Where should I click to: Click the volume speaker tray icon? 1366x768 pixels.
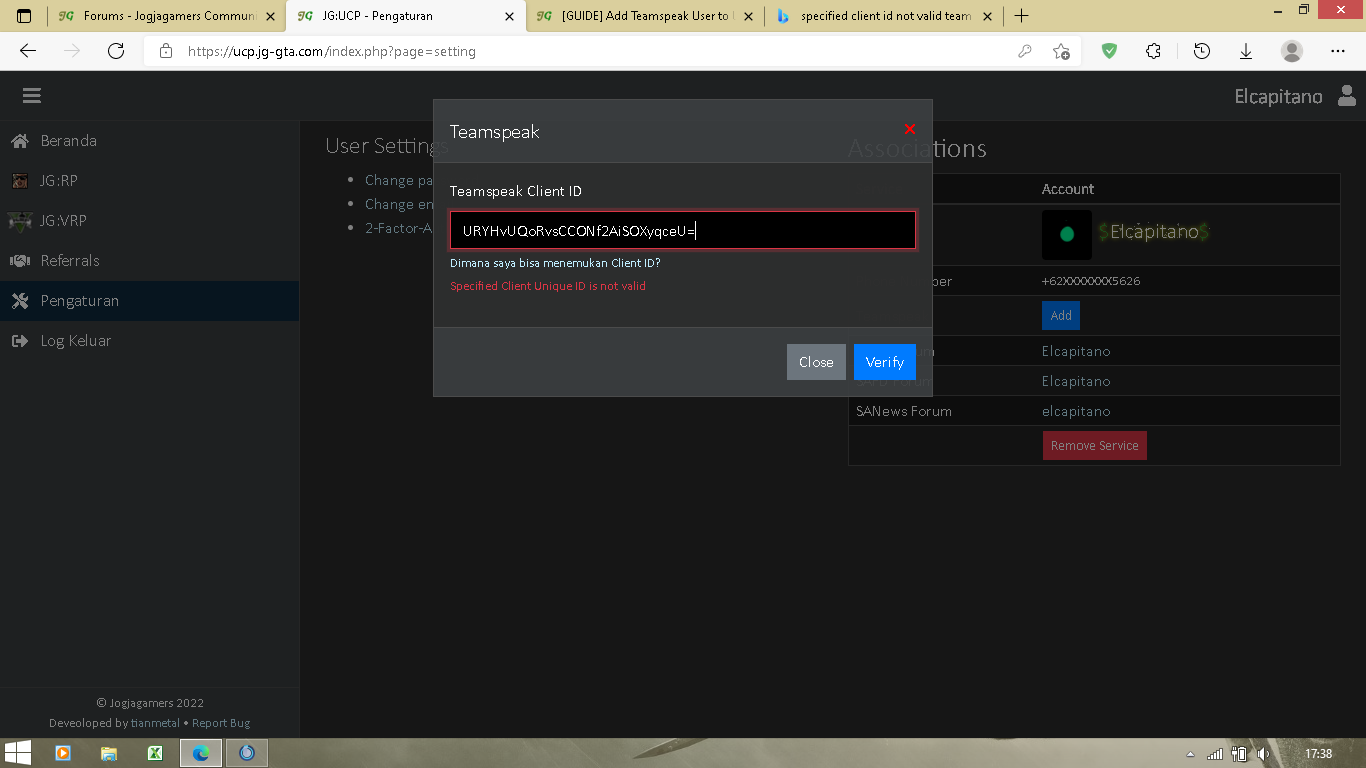1263,754
